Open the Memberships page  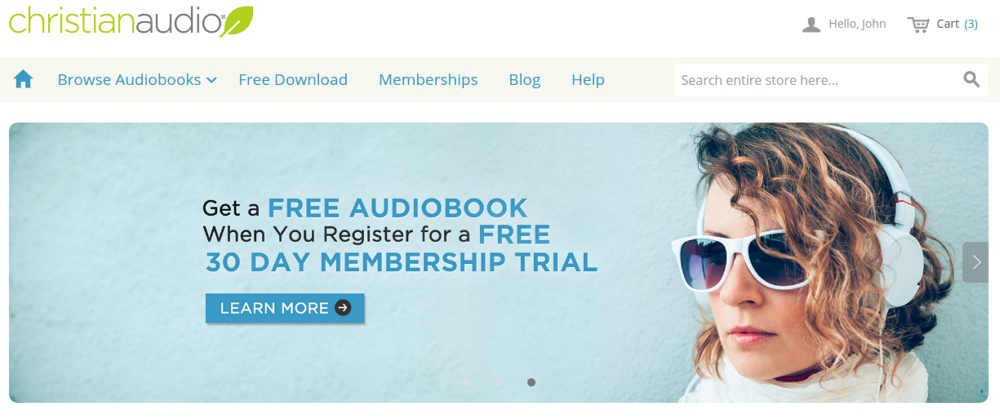click(428, 80)
